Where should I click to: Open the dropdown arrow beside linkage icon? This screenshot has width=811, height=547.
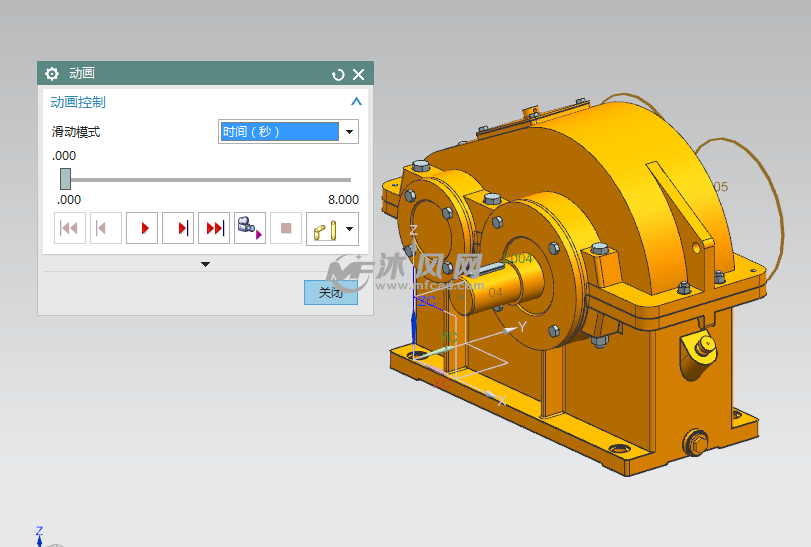point(349,228)
